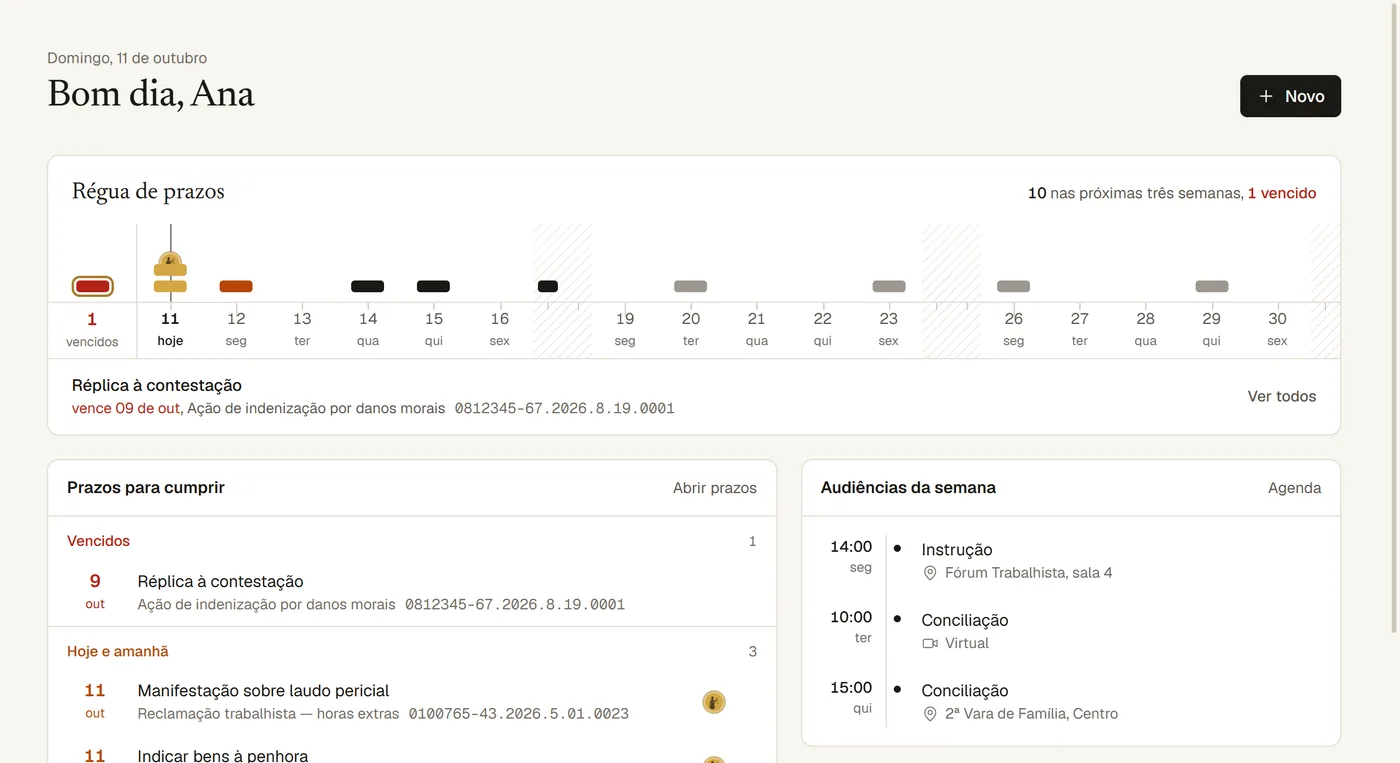
Task: Select day 27 'ter' on the ruler
Action: [x=1080, y=329]
